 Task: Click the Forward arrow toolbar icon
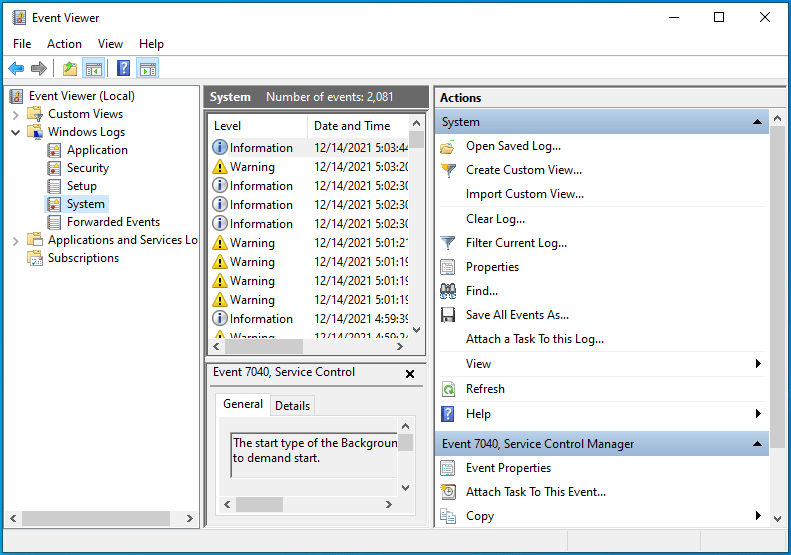[x=39, y=68]
